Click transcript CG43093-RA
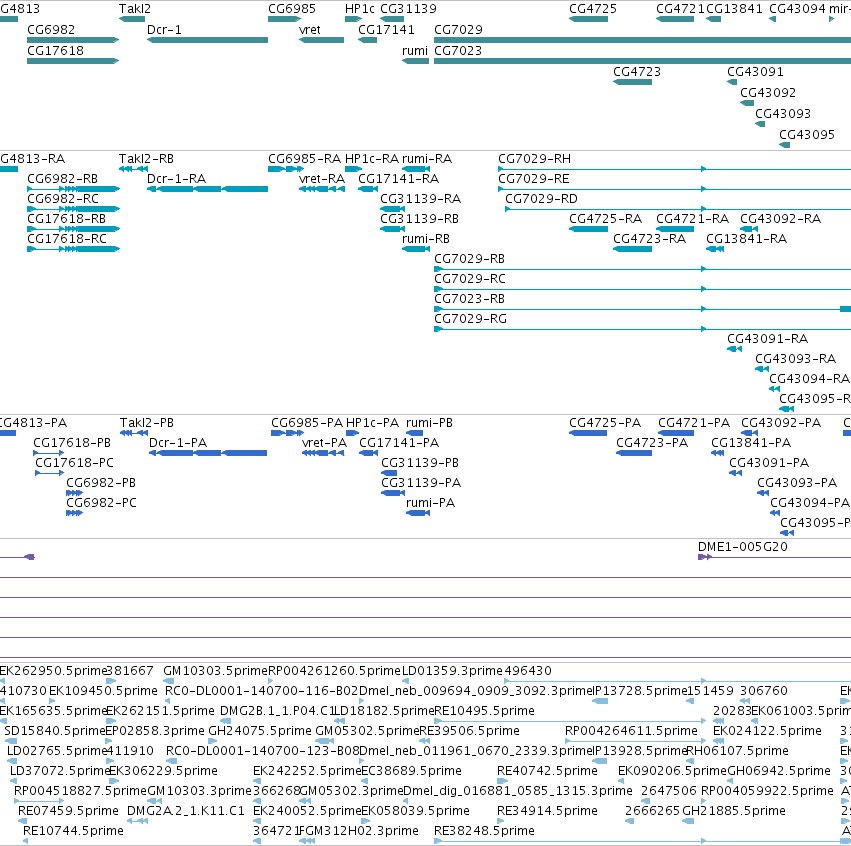This screenshot has width=851, height=846. click(x=761, y=368)
